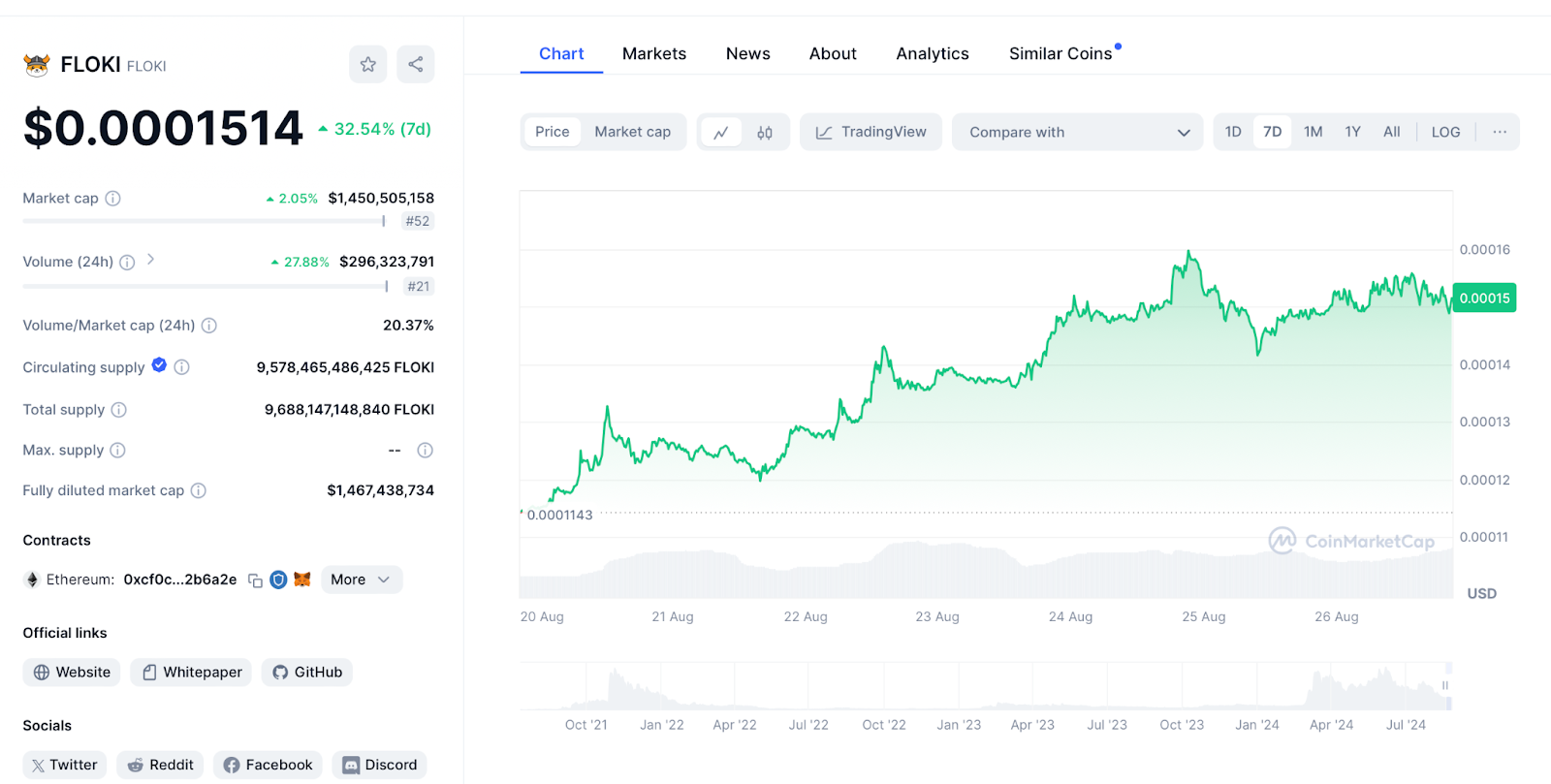This screenshot has width=1551, height=784.
Task: Open the Facebook social link
Action: [268, 766]
